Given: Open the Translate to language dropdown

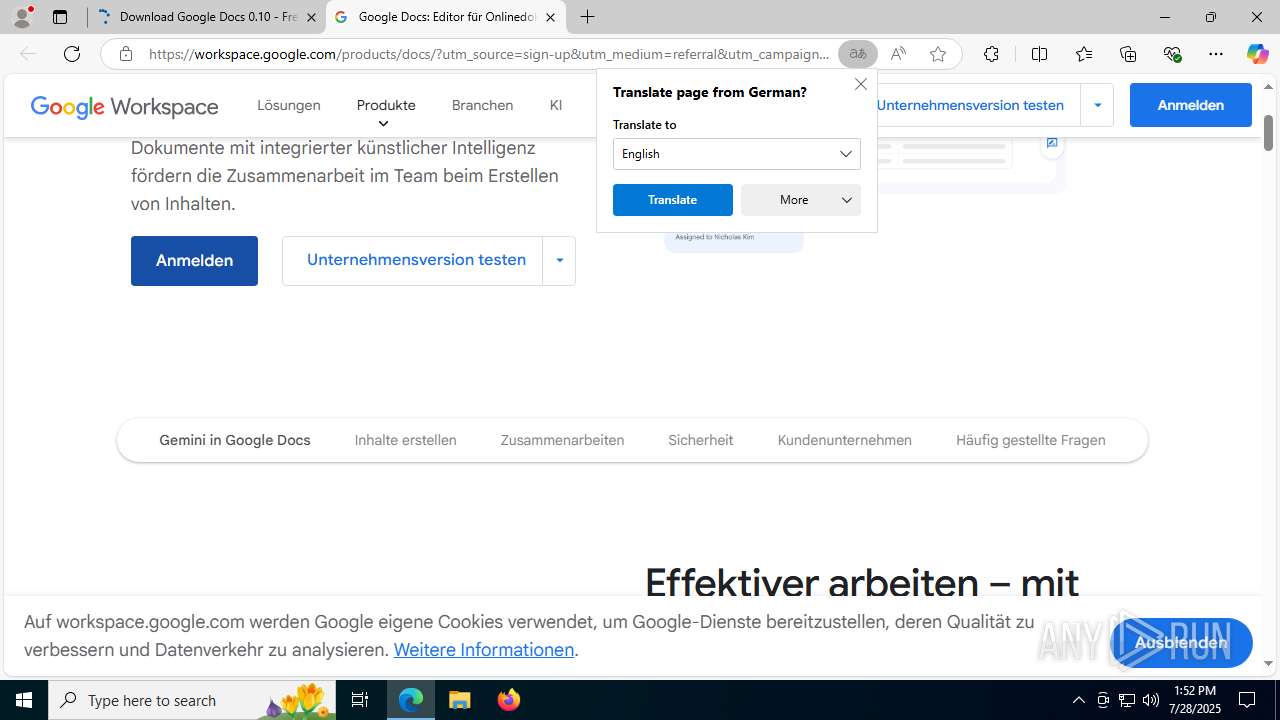Looking at the screenshot, I should [737, 154].
